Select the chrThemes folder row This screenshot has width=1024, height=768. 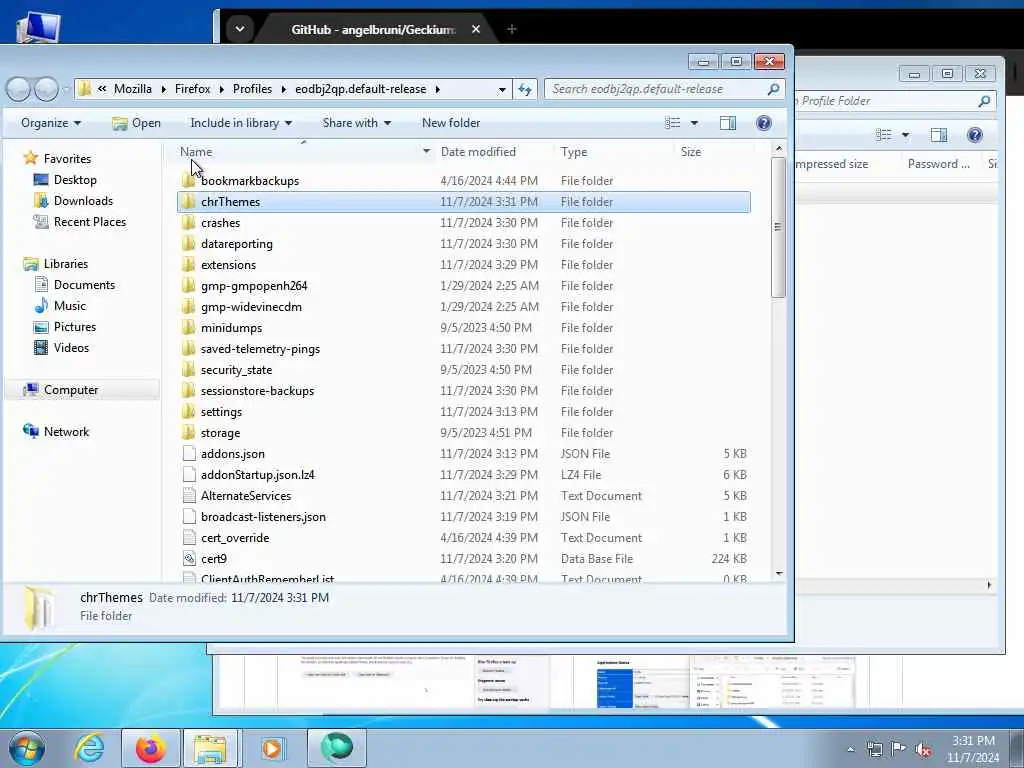464,202
